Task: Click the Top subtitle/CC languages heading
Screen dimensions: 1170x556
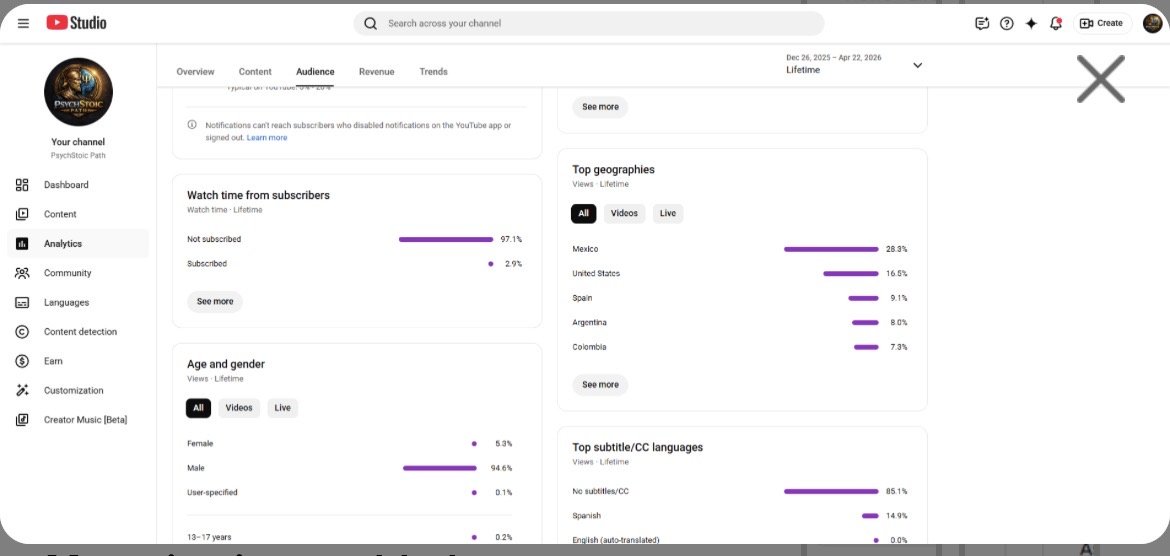Action: (637, 447)
